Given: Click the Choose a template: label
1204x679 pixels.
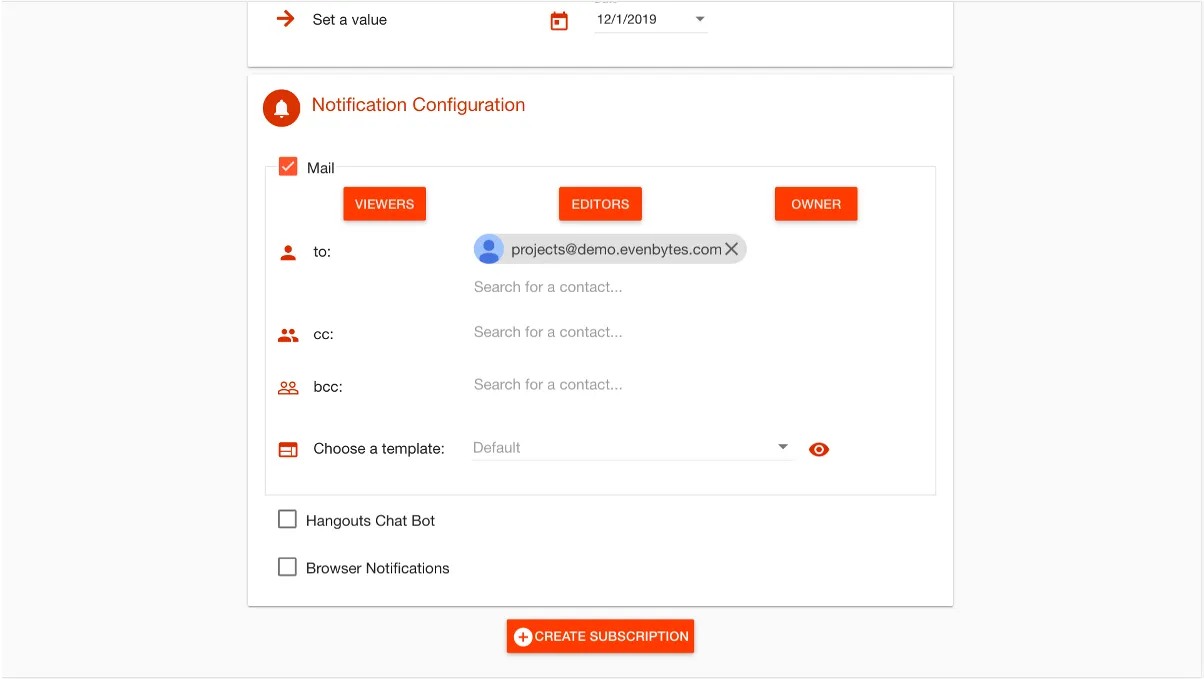Looking at the screenshot, I should pos(379,449).
